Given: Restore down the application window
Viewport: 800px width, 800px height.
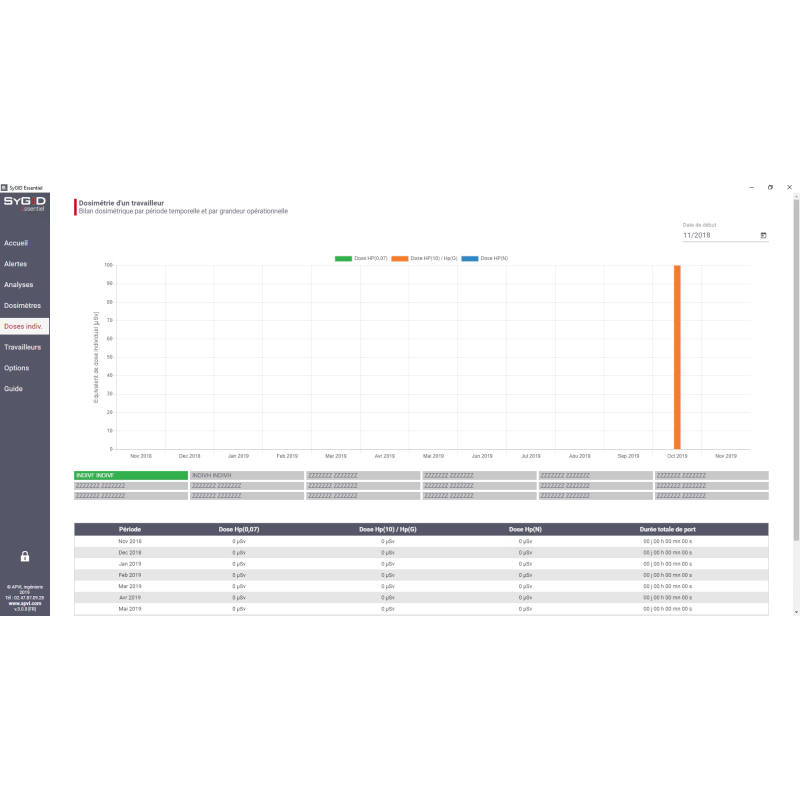Looking at the screenshot, I should [770, 187].
